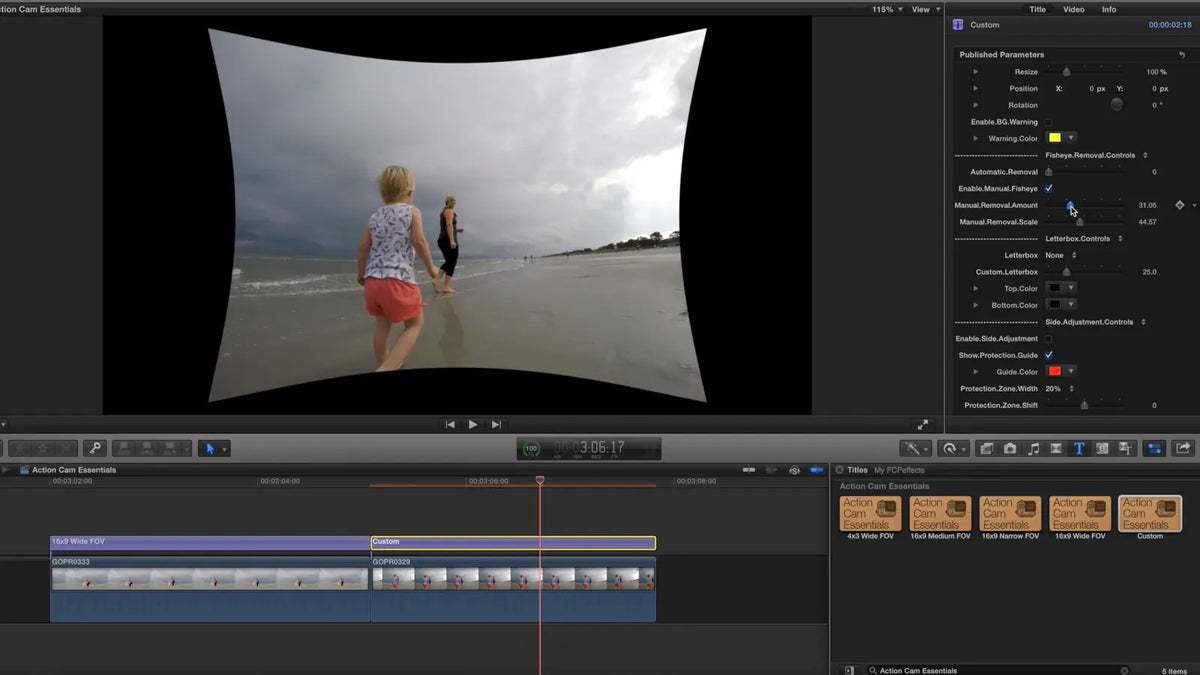Show the Effects browser icon
Screen dimensions: 1200x675
coord(986,449)
